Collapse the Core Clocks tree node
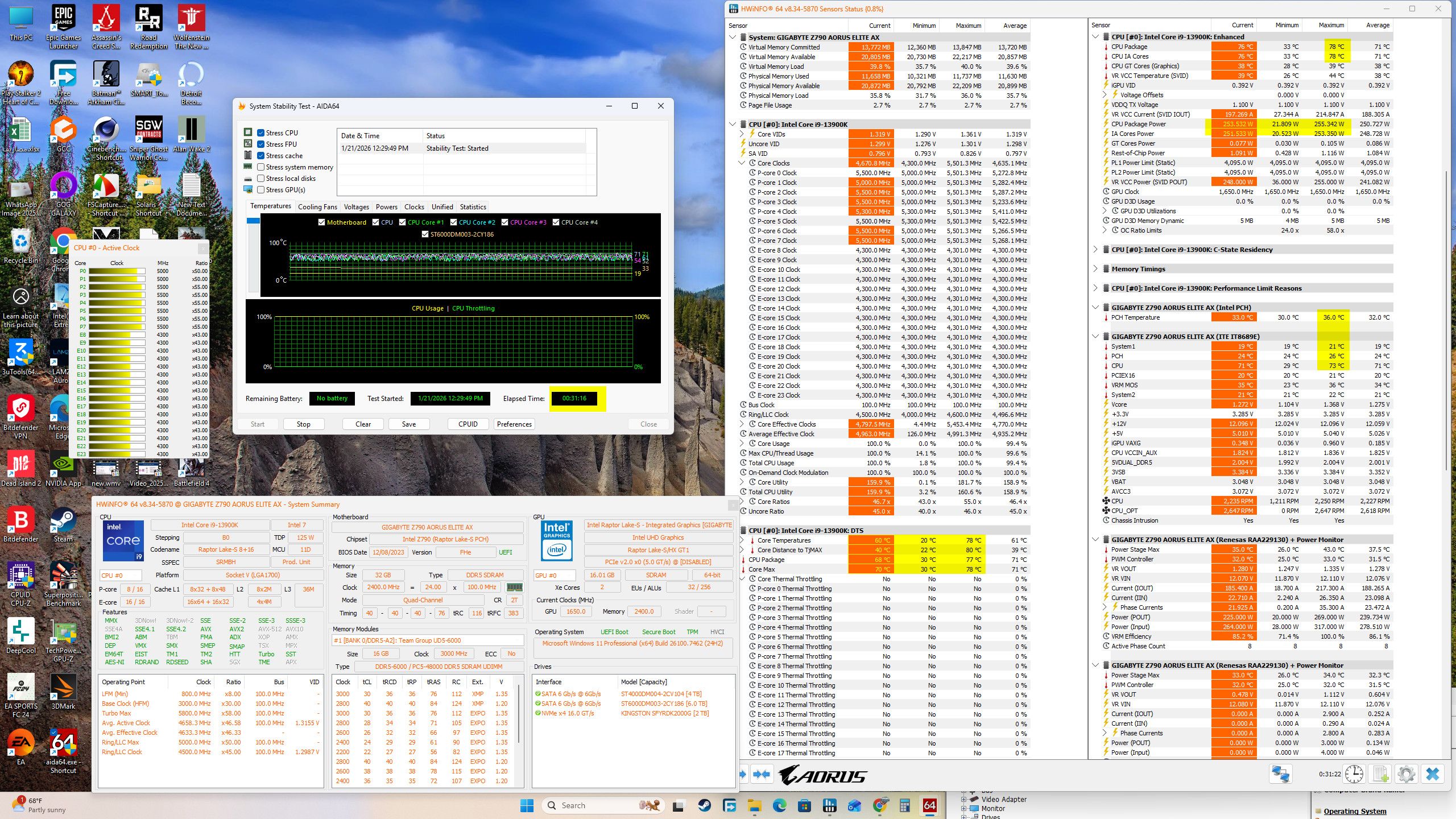This screenshot has width=1456, height=819. (x=742, y=163)
